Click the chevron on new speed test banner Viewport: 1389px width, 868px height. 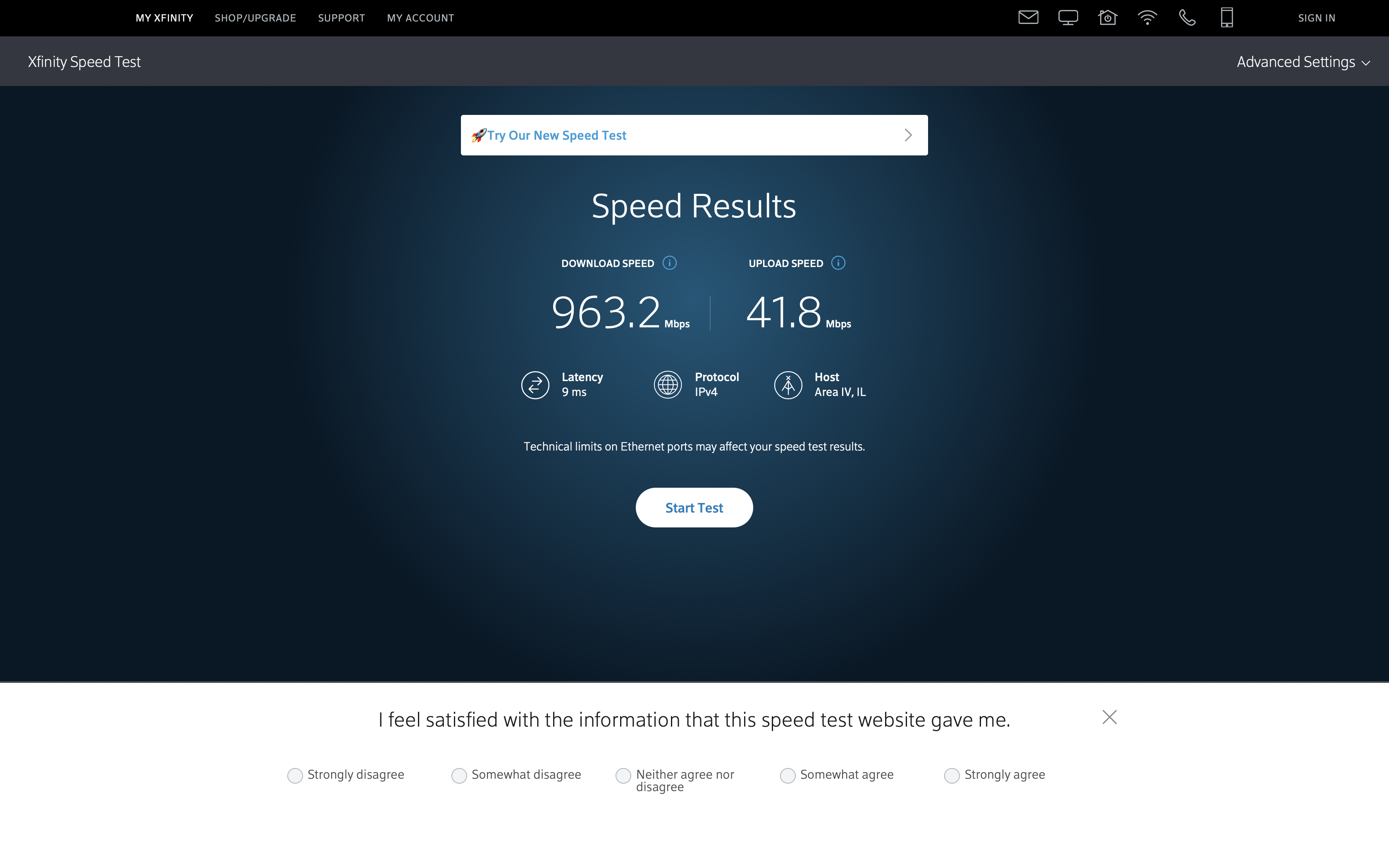[x=908, y=136]
